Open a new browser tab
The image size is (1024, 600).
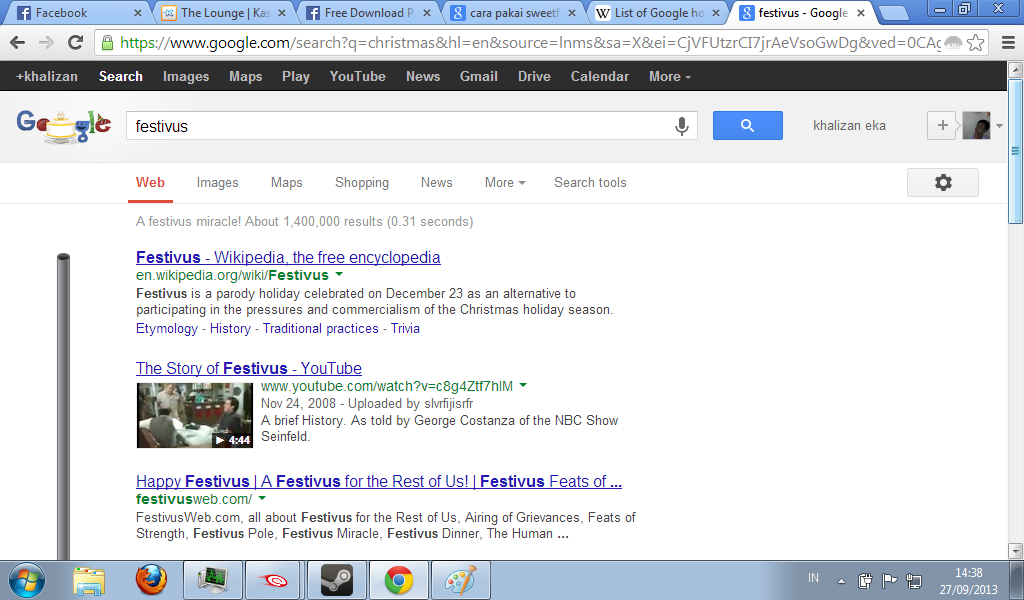tap(893, 13)
